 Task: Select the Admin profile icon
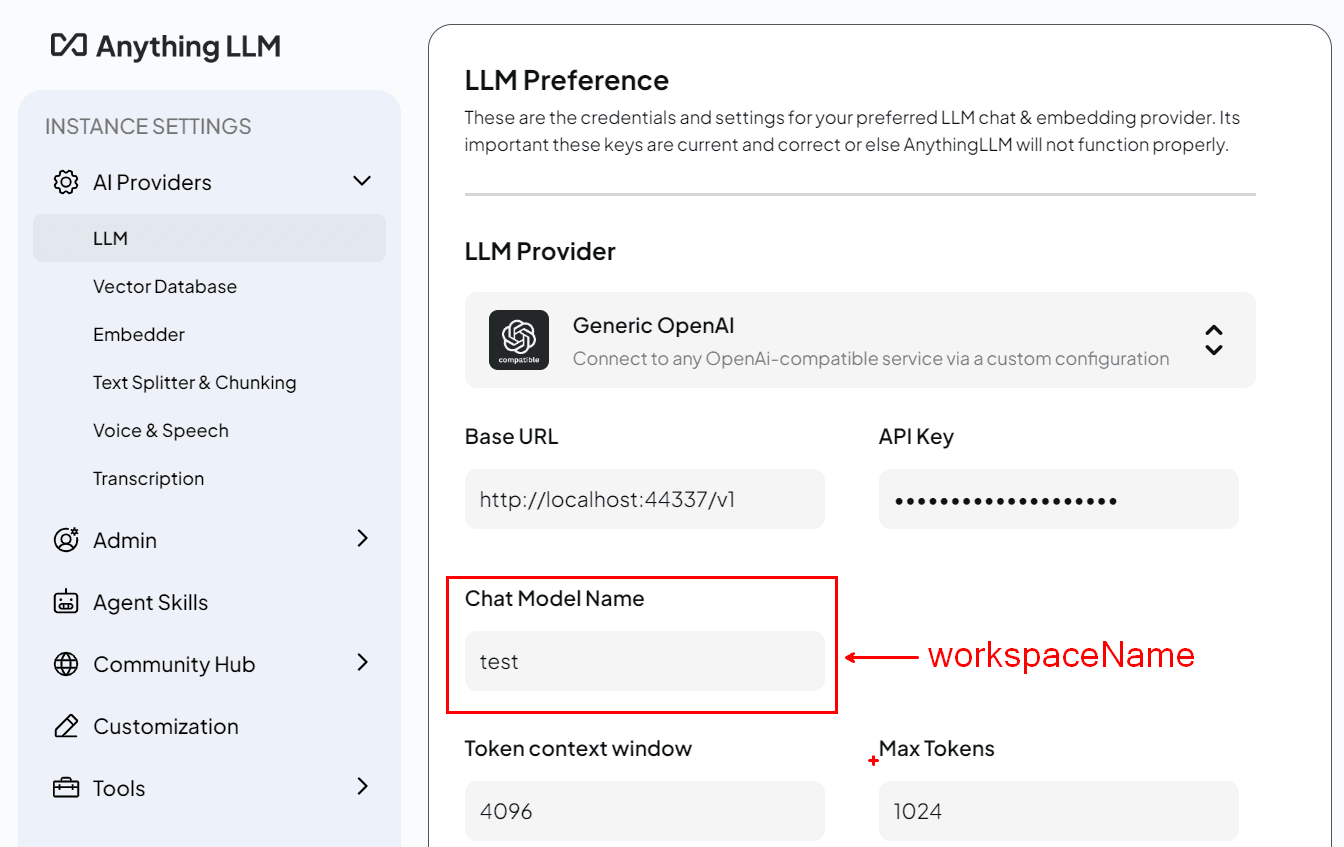coord(65,539)
